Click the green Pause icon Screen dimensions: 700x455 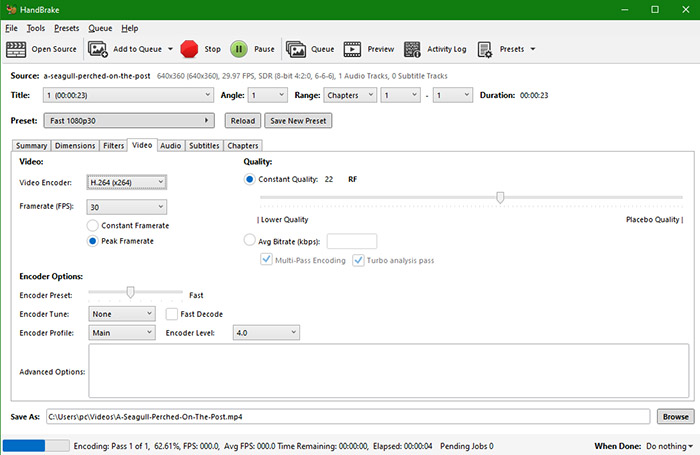(x=239, y=49)
